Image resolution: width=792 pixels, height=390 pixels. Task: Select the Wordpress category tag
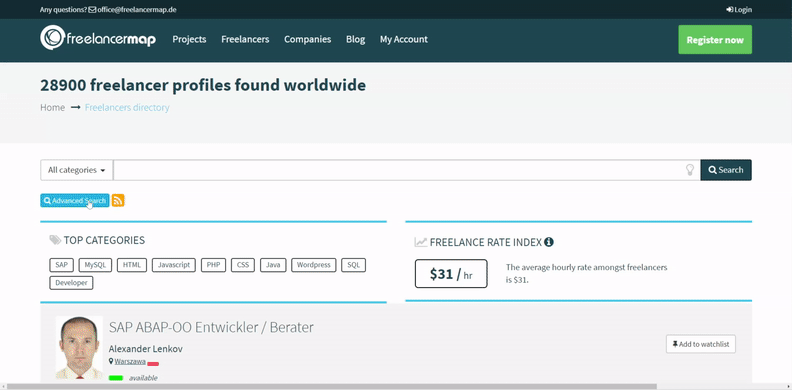314,265
